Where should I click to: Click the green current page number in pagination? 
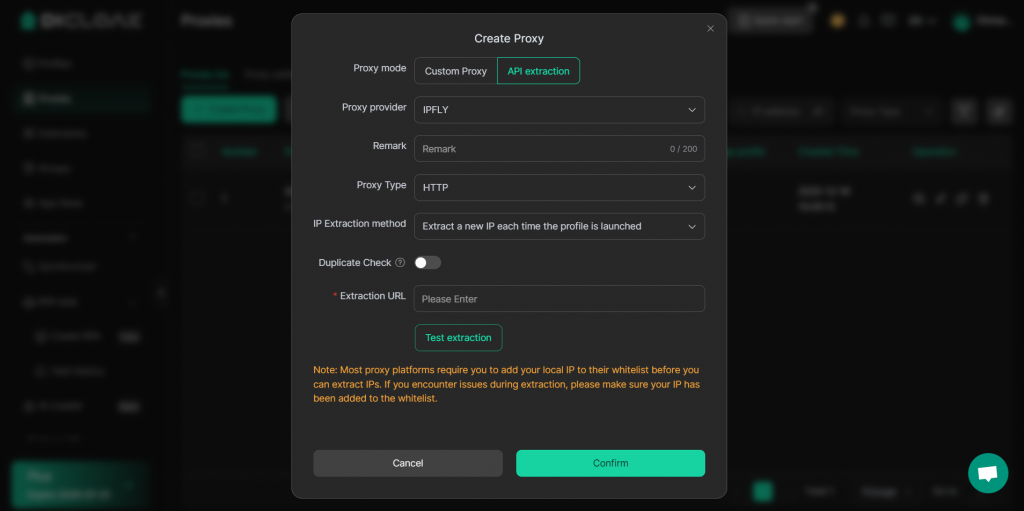click(763, 491)
